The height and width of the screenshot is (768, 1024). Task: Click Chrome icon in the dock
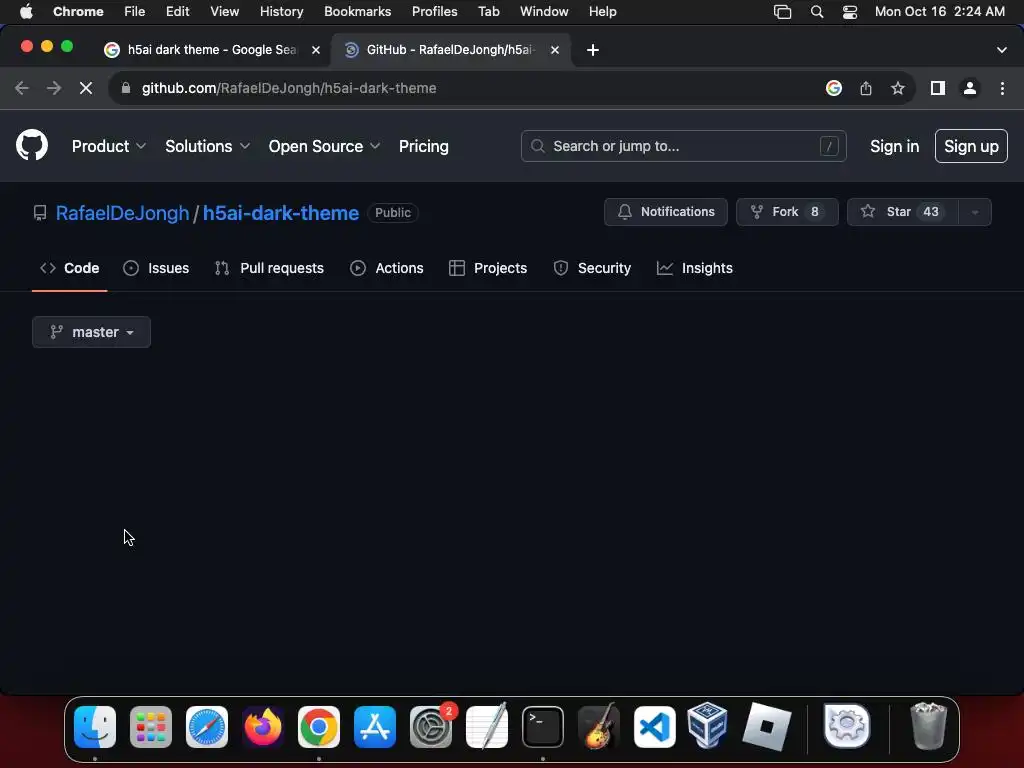pyautogui.click(x=319, y=727)
